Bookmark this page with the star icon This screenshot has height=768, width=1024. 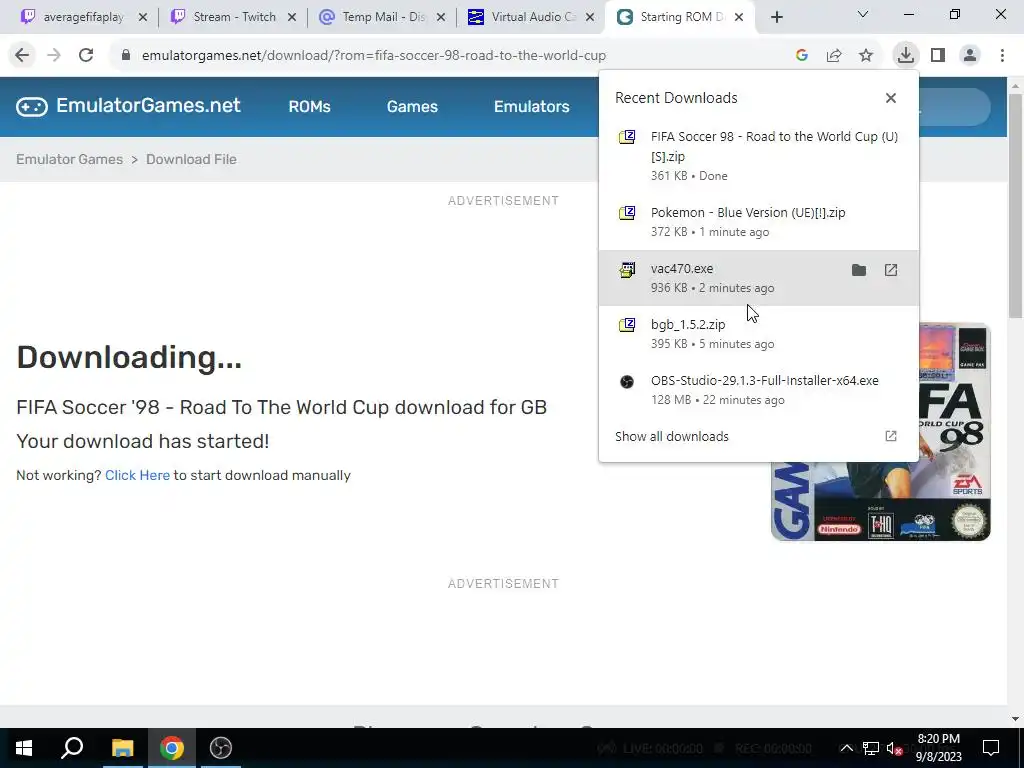[x=866, y=56]
